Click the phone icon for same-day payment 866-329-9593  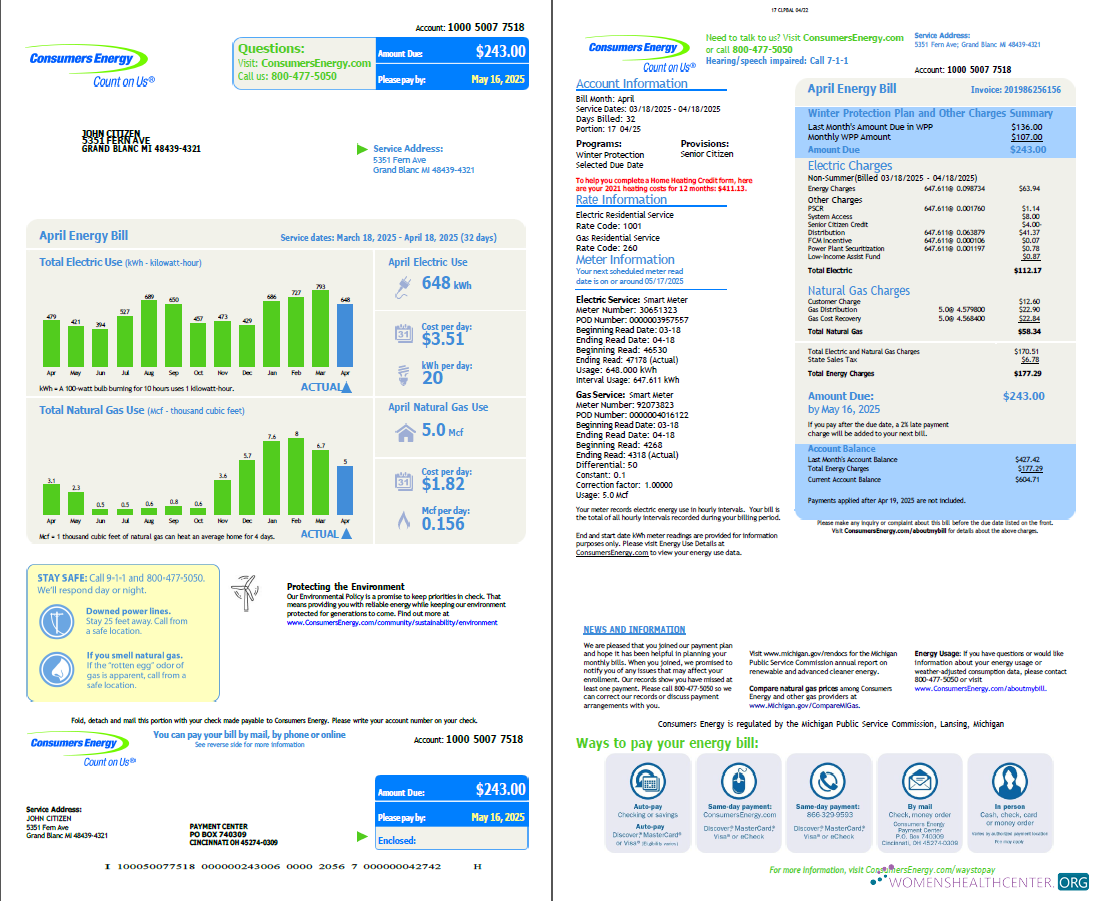tap(829, 784)
